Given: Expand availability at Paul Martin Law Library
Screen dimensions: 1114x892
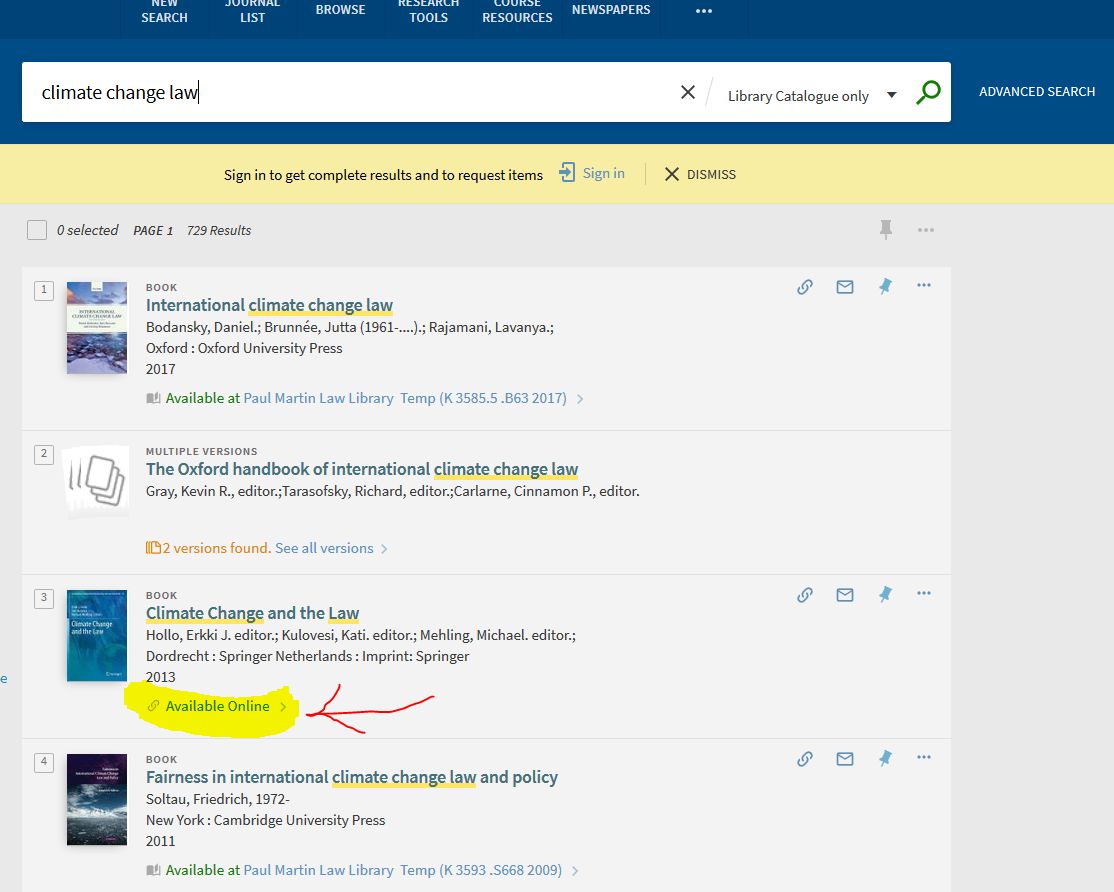Looking at the screenshot, I should 318,397.
